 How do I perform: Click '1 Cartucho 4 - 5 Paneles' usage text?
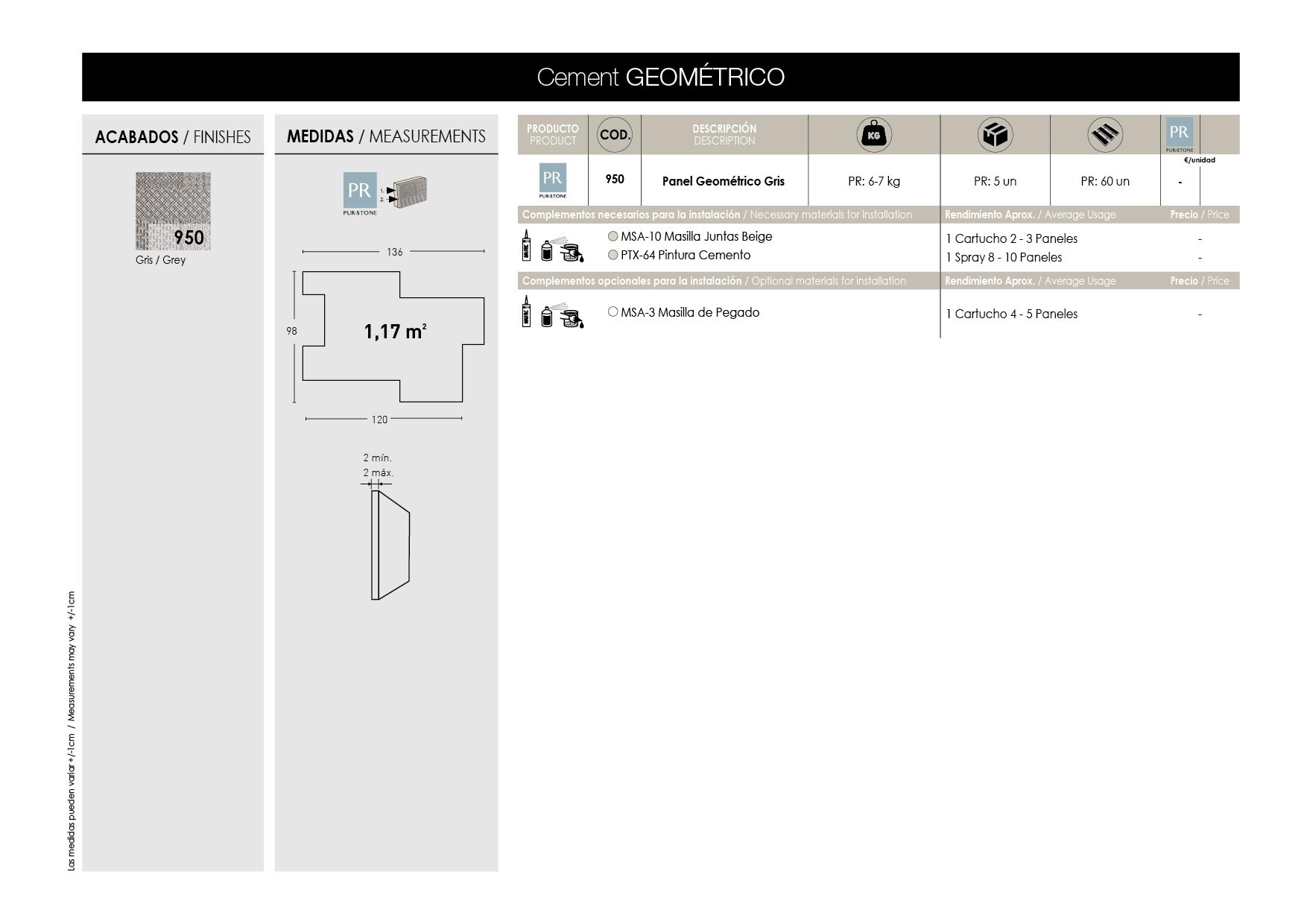pos(1012,314)
